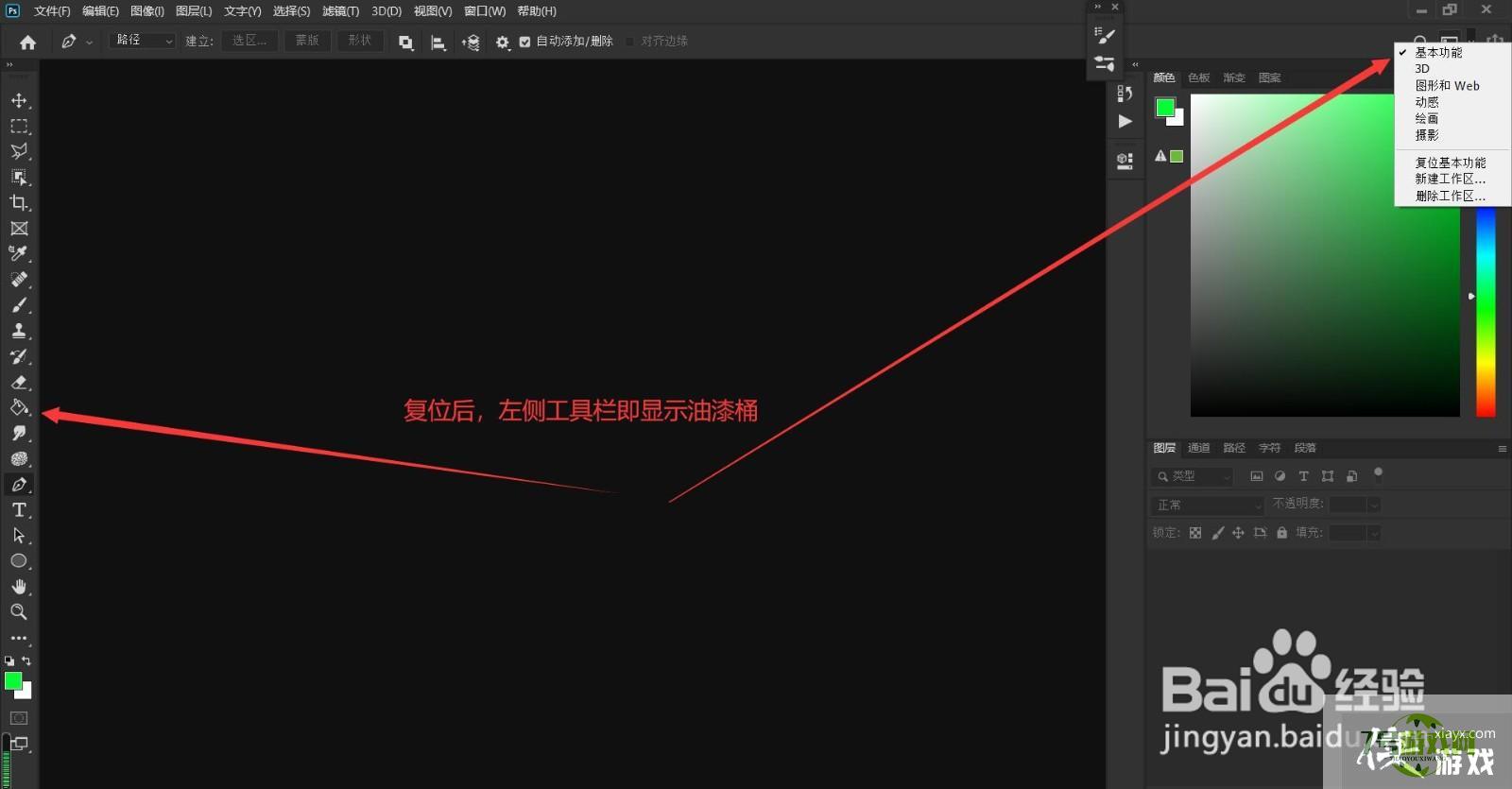Select the Eyedropper tool
Image resolution: width=1512 pixels, height=789 pixels.
(x=19, y=253)
